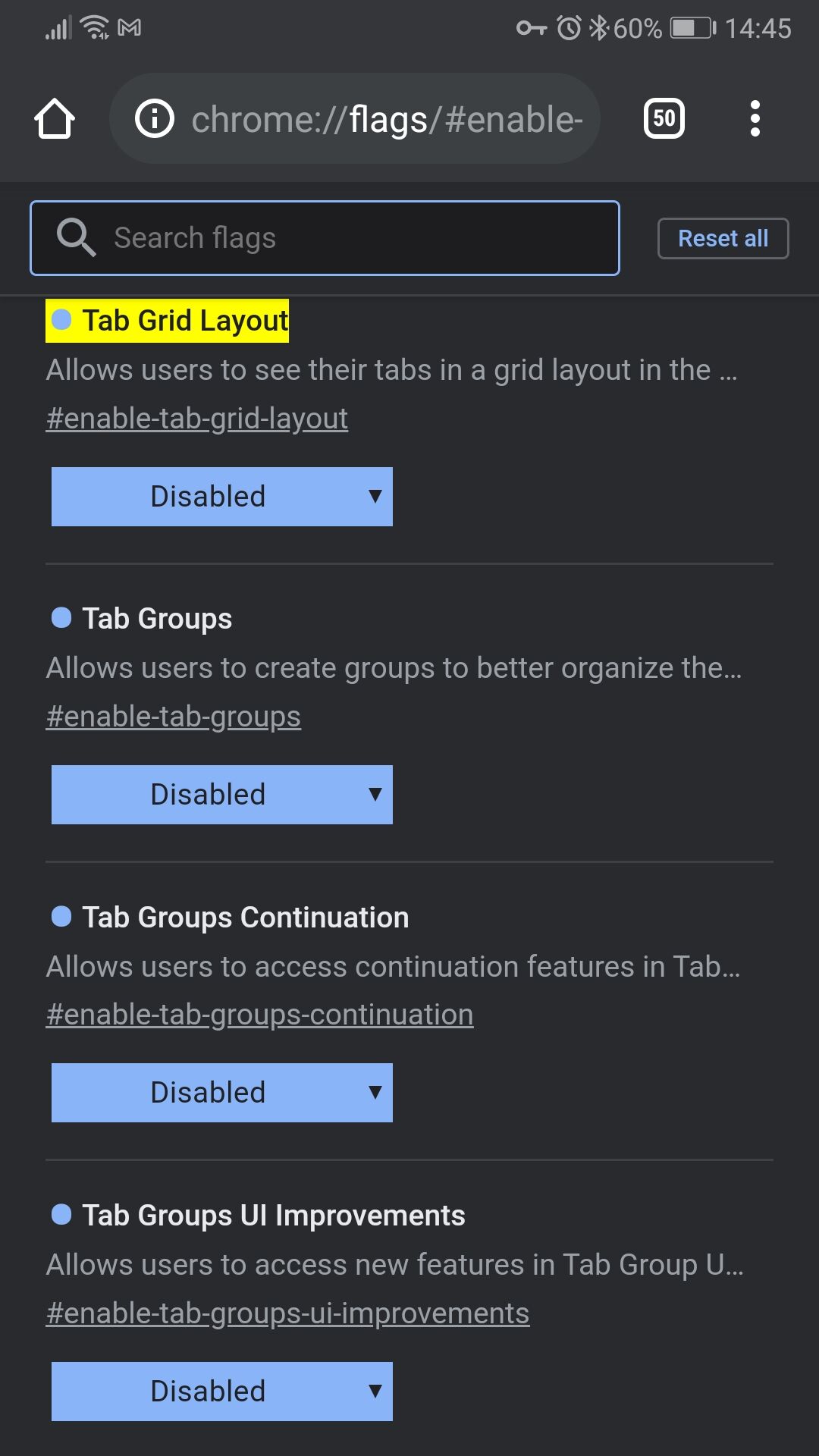Image resolution: width=819 pixels, height=1456 pixels.
Task: Follow the #enable-tab-groups-continuation link
Action: click(x=260, y=1015)
